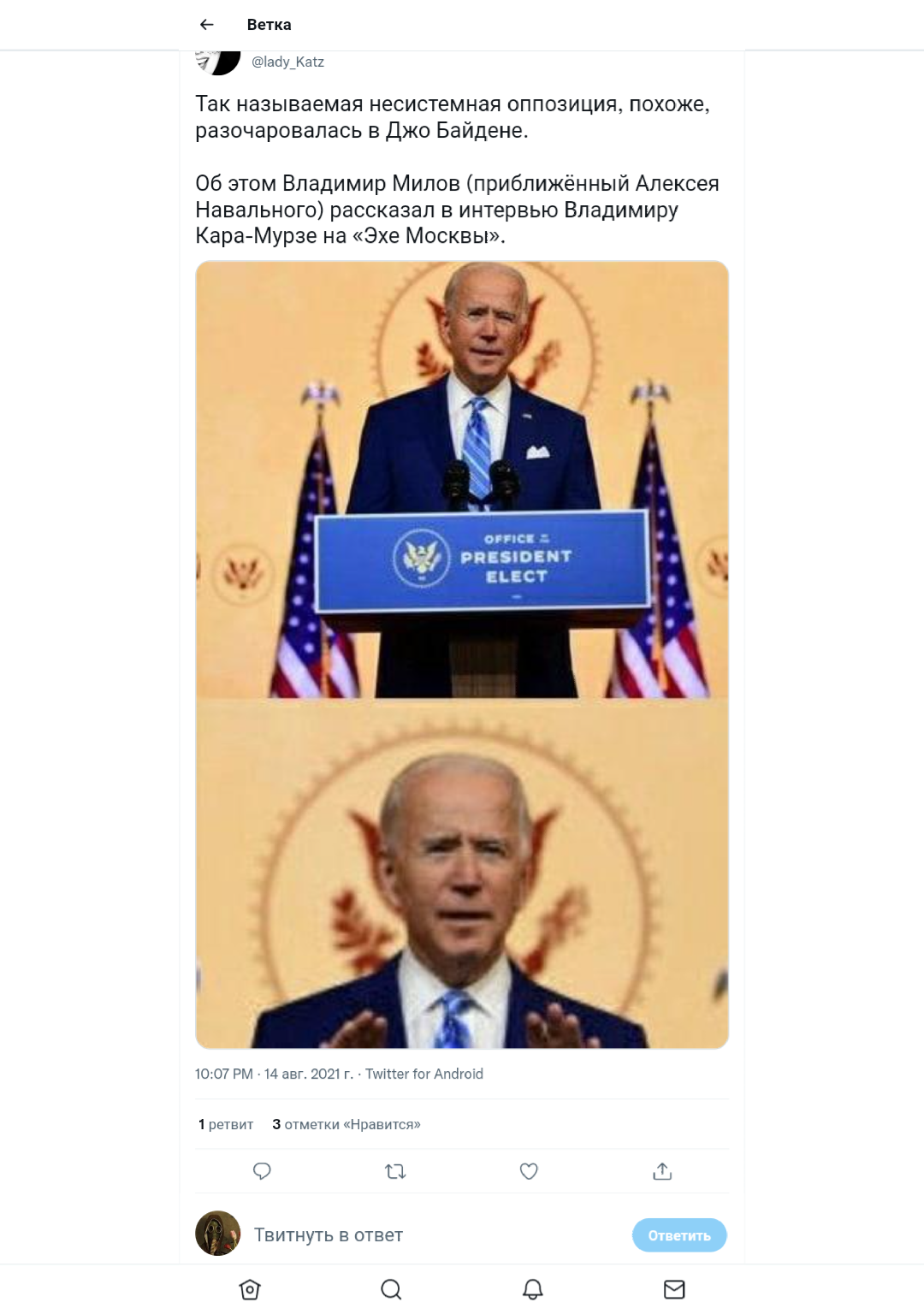The width and height of the screenshot is (924, 1314).
Task: Open the Home icon in the bottom bar
Action: pos(250,1289)
